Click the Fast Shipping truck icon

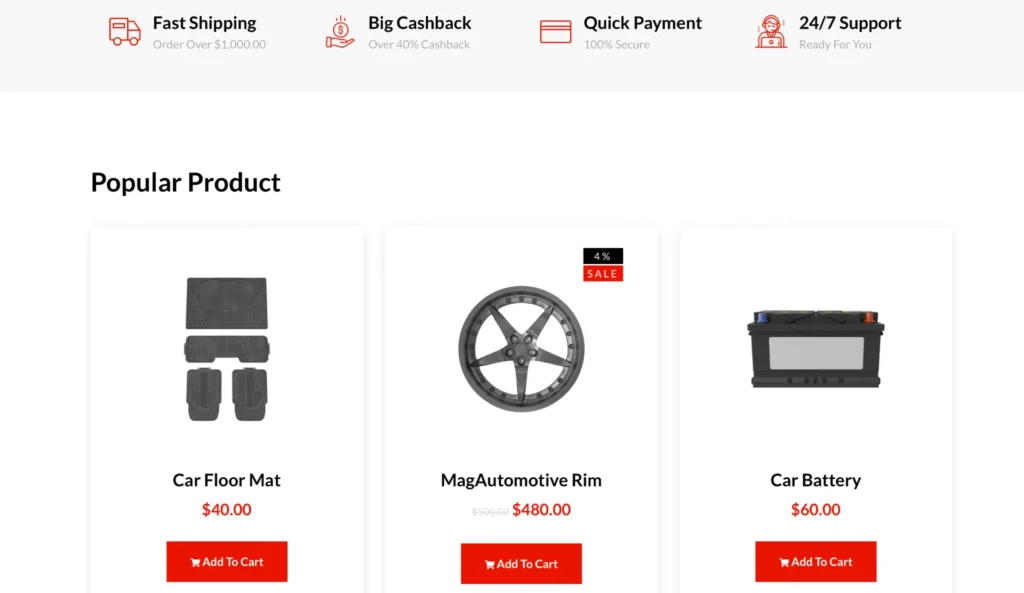tap(124, 31)
